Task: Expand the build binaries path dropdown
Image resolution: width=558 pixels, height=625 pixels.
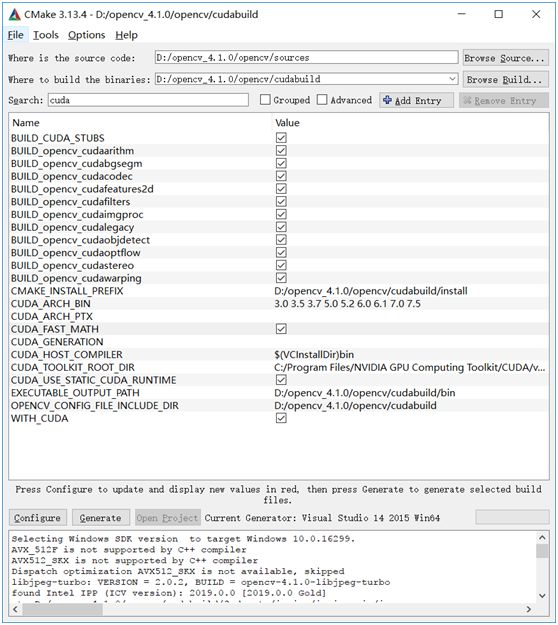Action: 452,79
